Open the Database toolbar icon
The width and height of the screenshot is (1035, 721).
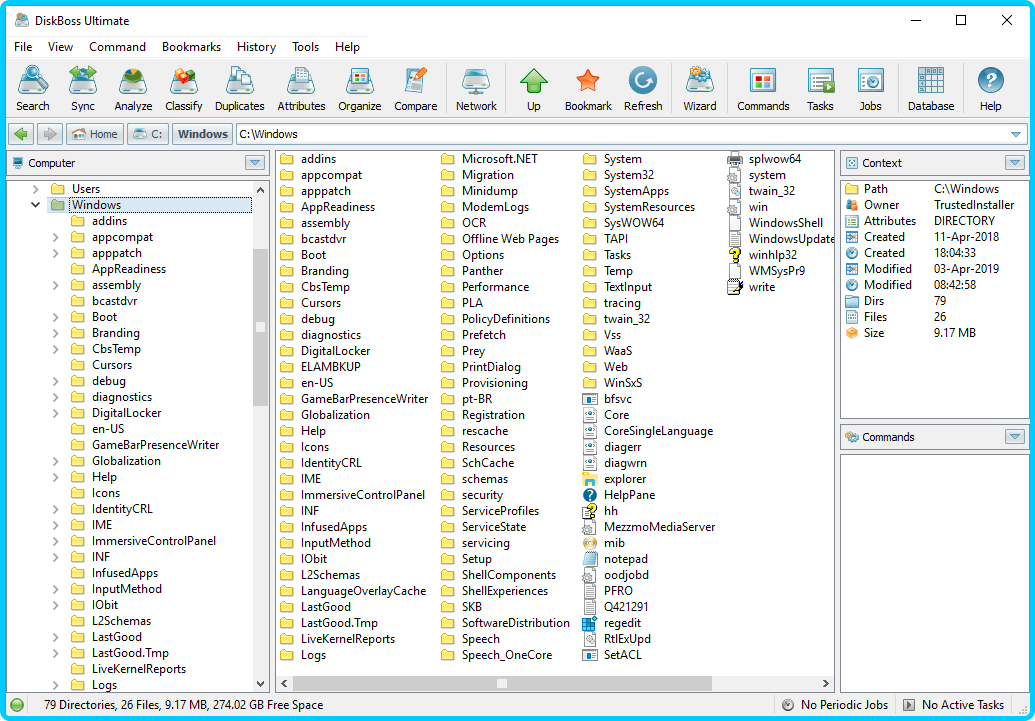[930, 88]
